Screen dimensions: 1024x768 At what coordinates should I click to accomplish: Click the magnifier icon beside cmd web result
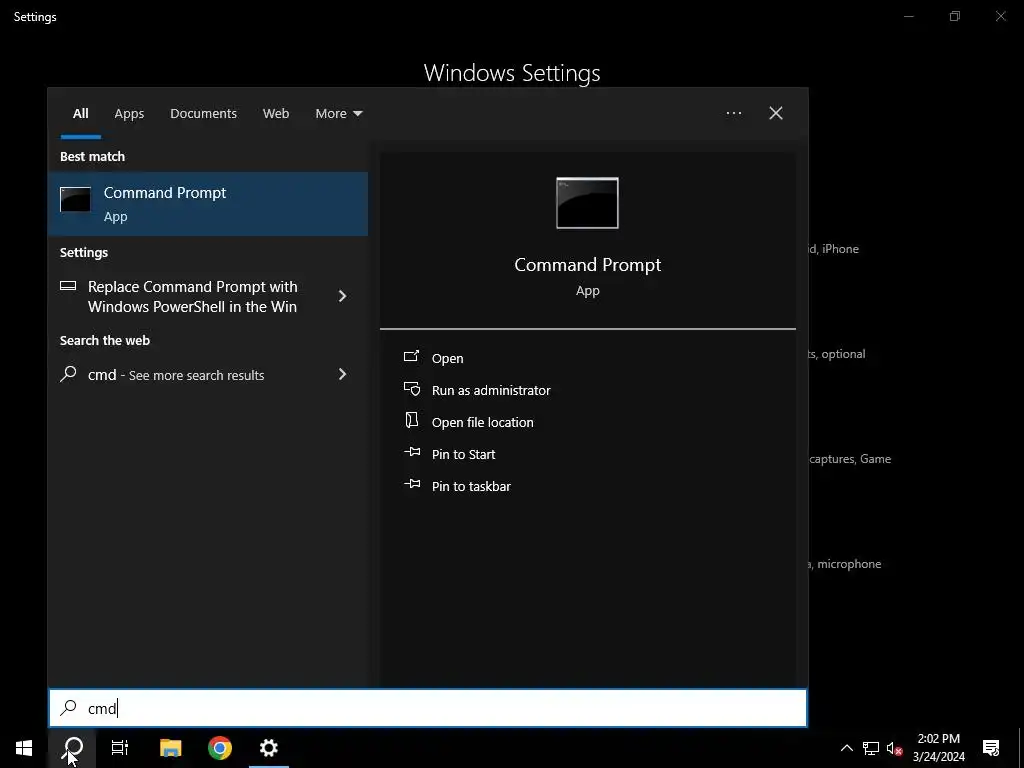[69, 374]
